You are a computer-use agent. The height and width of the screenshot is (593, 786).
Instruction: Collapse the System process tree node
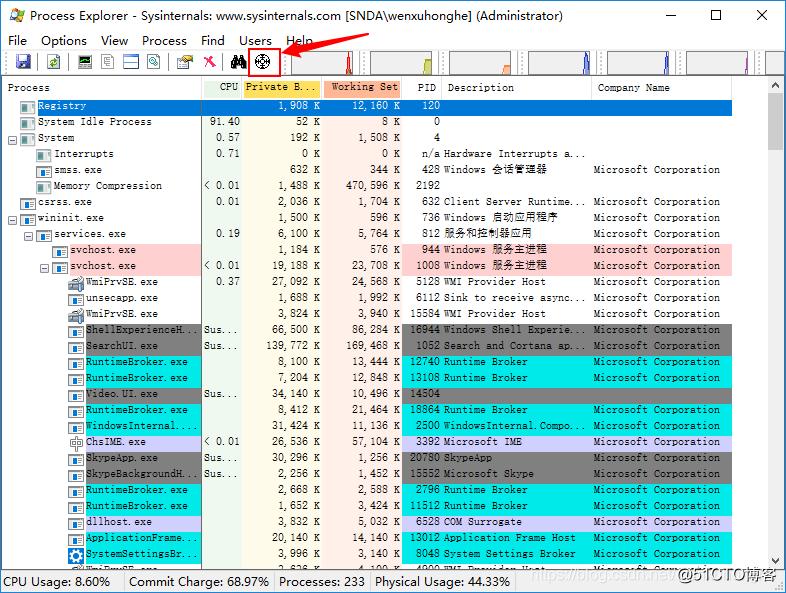(x=13, y=138)
